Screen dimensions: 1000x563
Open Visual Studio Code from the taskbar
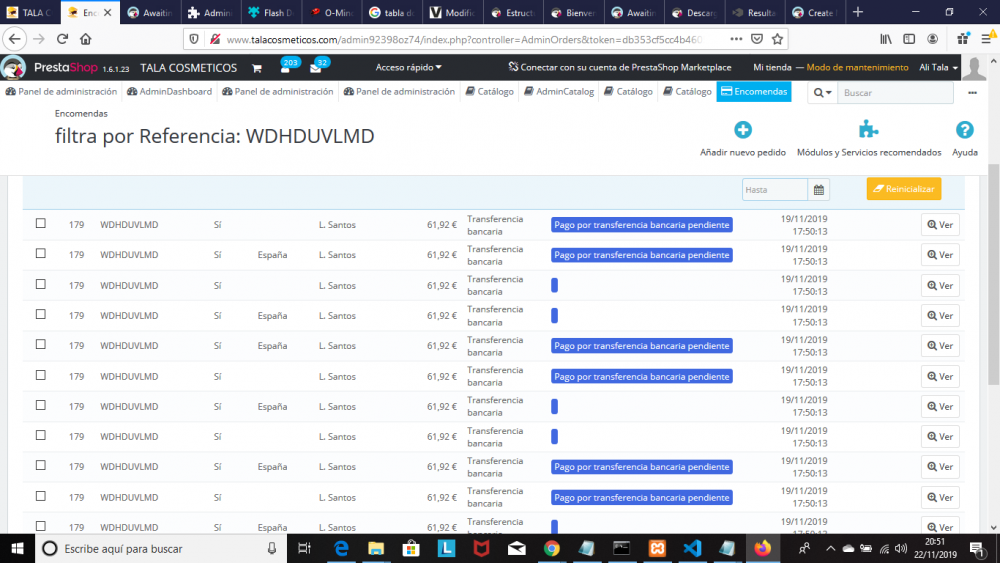[692, 548]
